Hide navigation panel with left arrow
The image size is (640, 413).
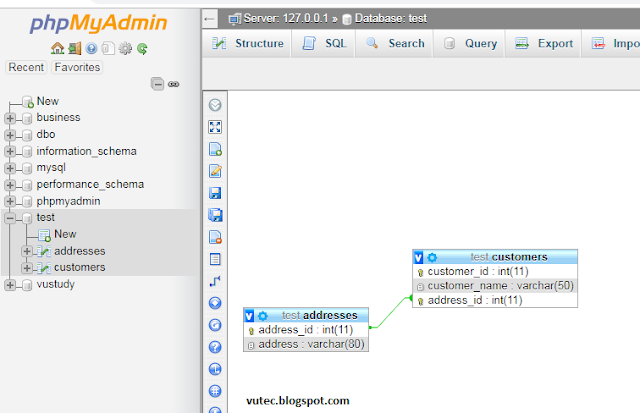point(209,19)
